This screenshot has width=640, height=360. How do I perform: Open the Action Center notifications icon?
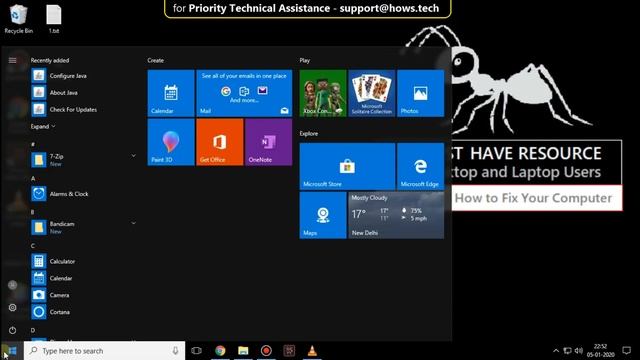[627, 351]
